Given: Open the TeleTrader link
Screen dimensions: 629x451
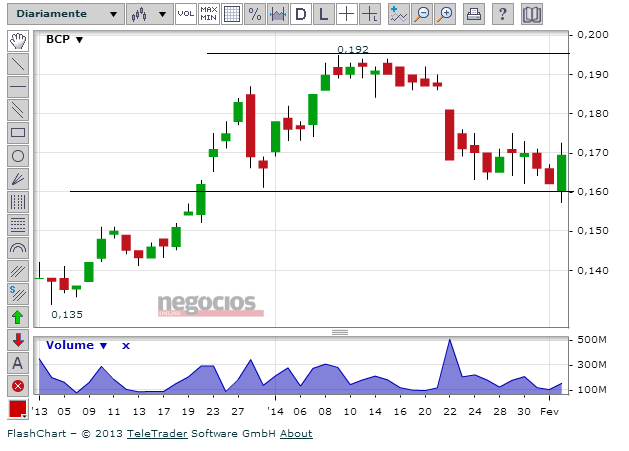Looking at the screenshot, I should (157, 434).
